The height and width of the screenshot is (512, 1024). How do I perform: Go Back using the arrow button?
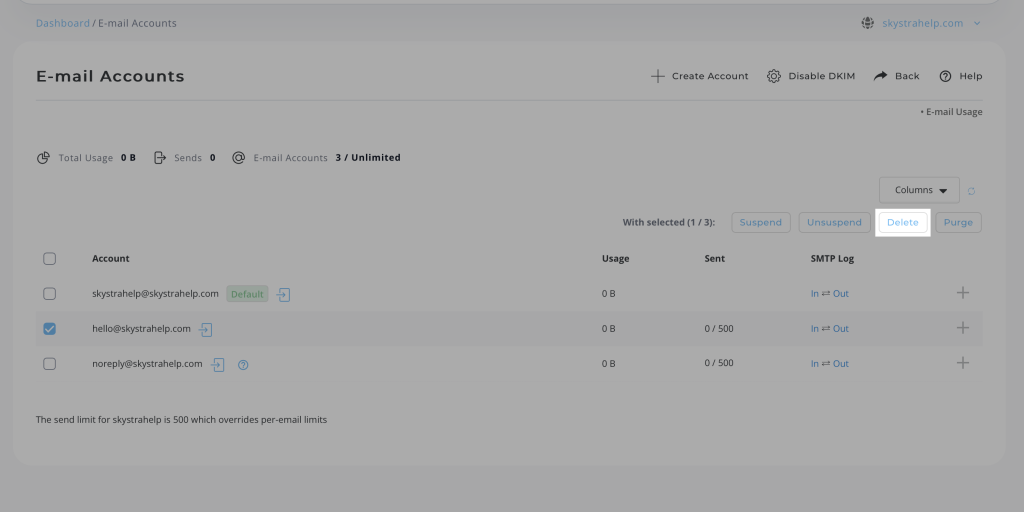coord(896,76)
